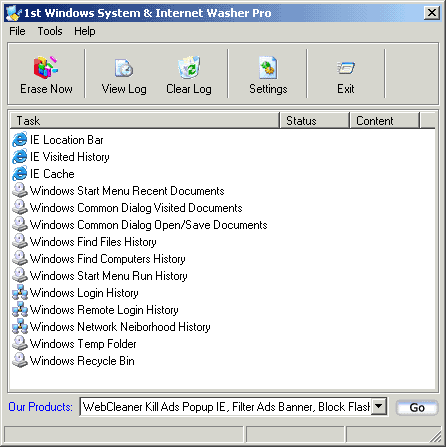The height and width of the screenshot is (447, 446).
Task: Click icon next to Windows Common Dialog Visited Documents
Action: pos(20,207)
